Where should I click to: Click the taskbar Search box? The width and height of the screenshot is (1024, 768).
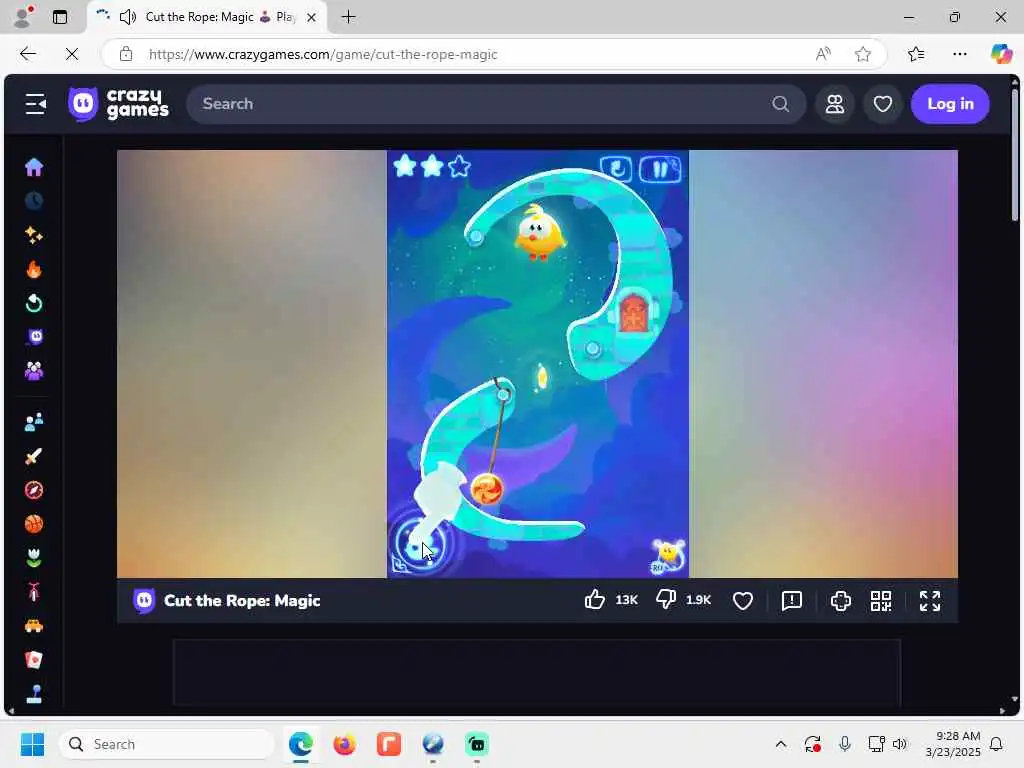tap(167, 744)
